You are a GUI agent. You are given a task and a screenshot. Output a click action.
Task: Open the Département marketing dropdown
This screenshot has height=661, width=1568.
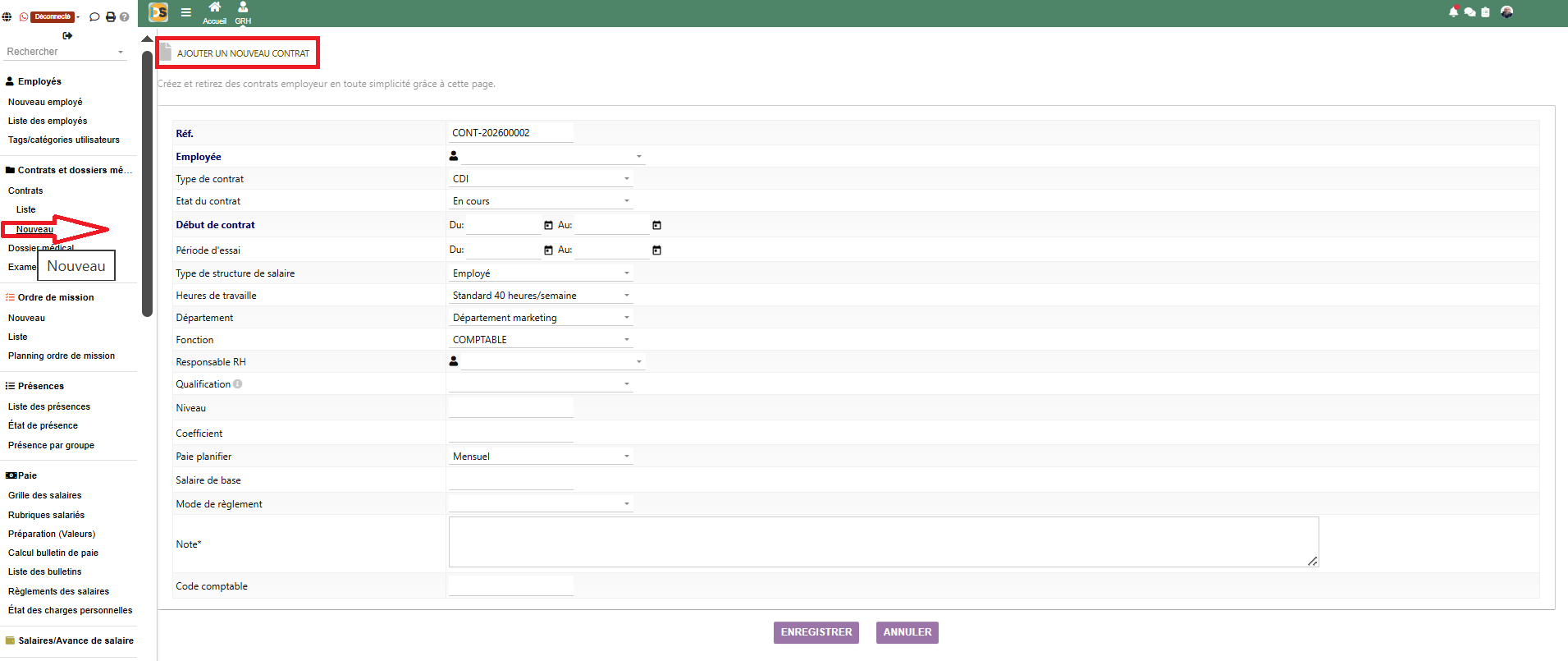541,317
